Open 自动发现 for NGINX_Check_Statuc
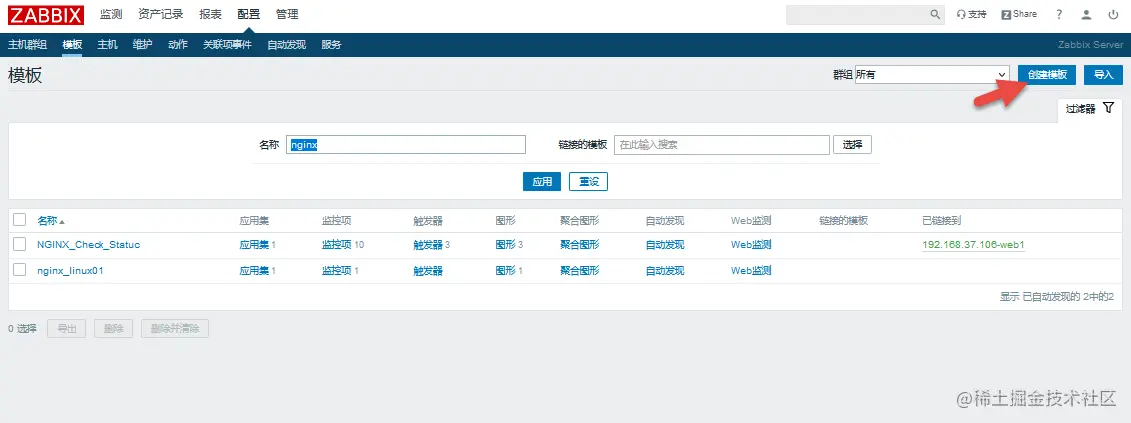Screen dimensions: 1131x423 pyautogui.click(x=665, y=245)
